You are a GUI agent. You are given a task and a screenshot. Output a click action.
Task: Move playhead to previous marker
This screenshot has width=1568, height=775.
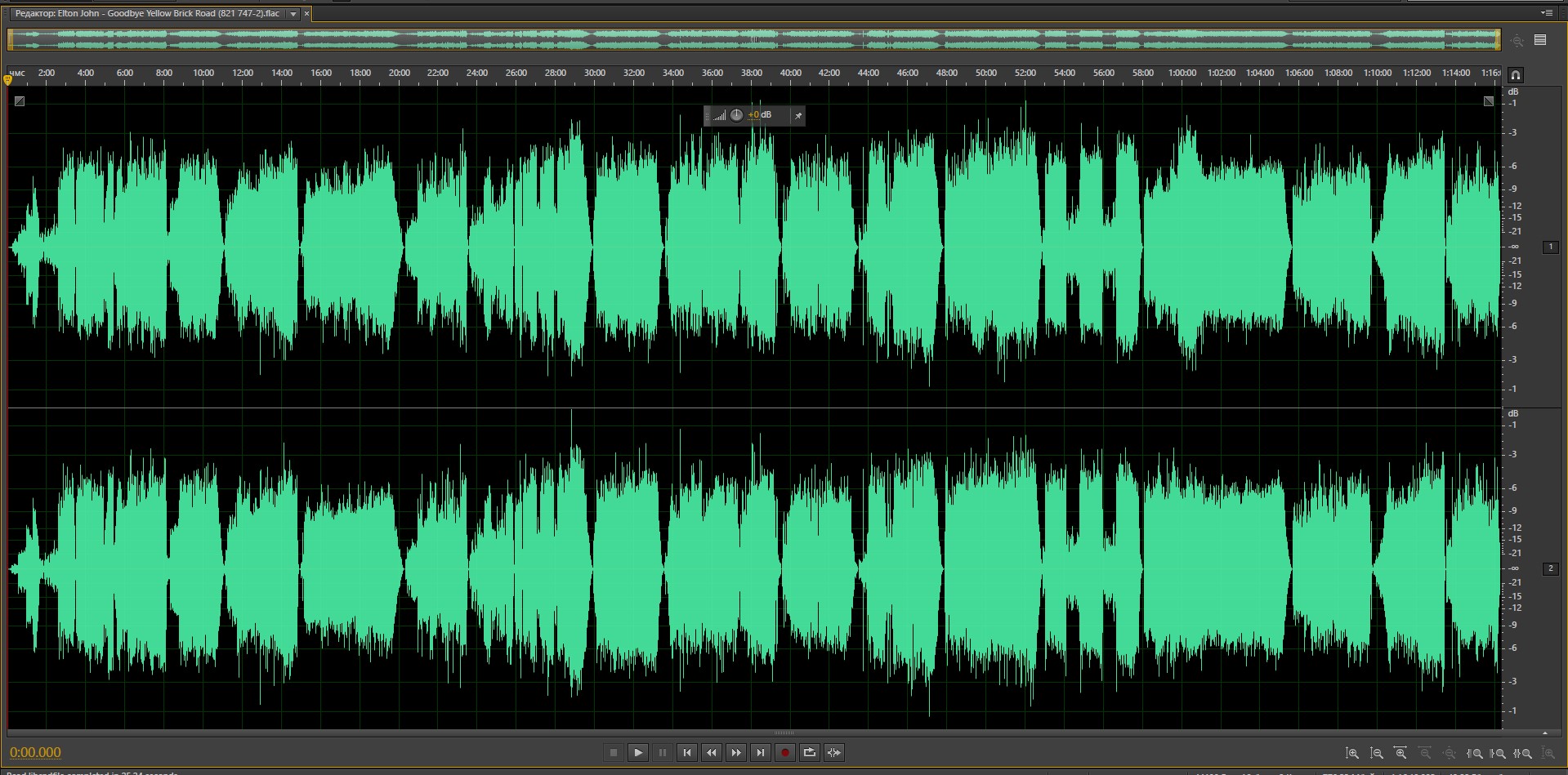687,752
